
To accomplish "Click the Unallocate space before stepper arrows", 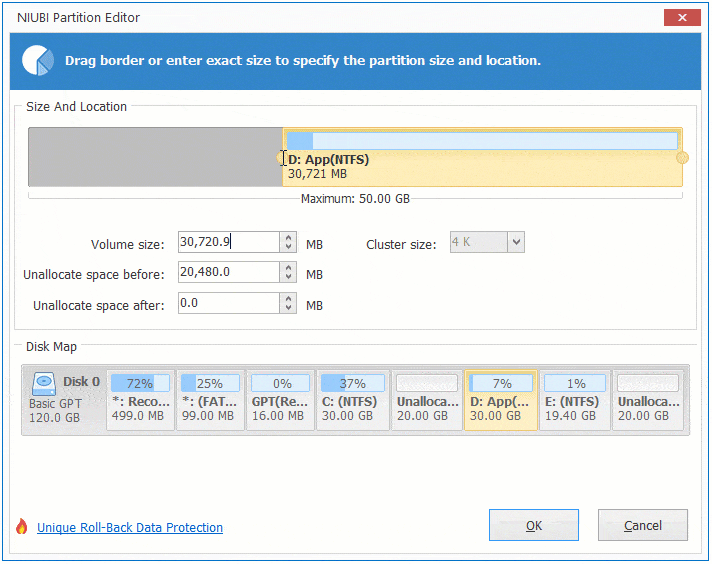I will pos(289,273).
